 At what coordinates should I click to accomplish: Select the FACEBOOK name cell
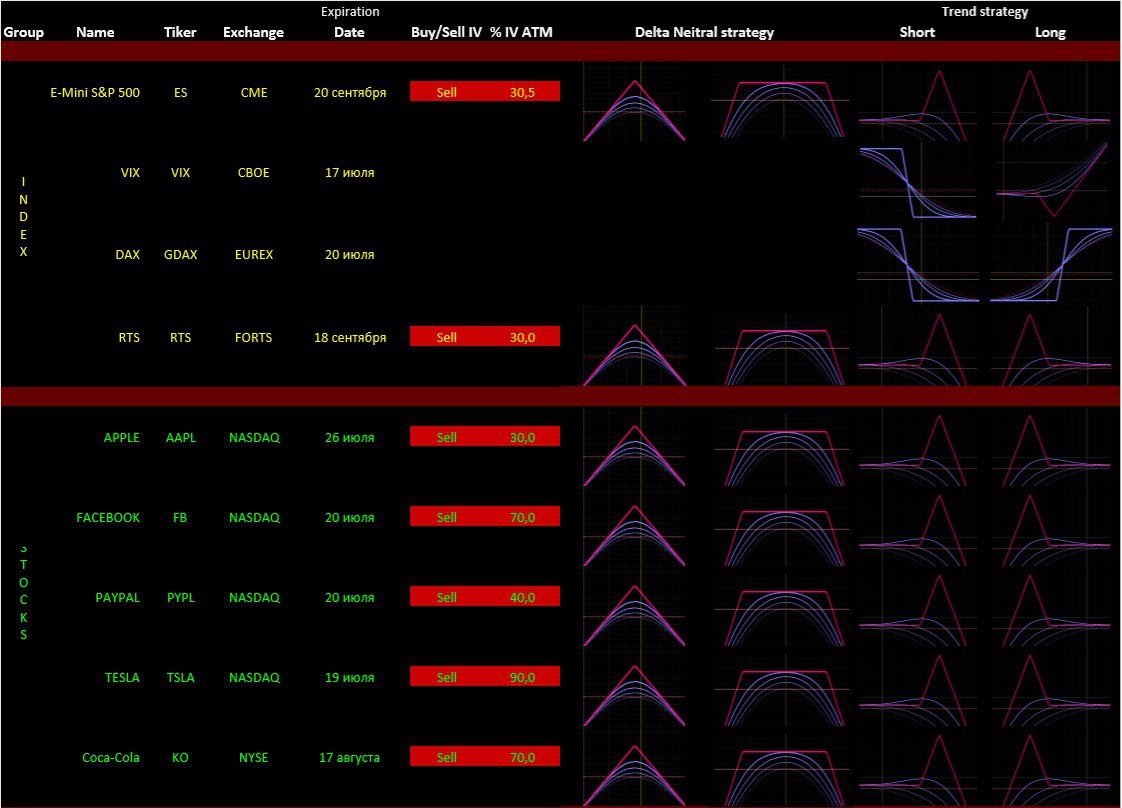[108, 517]
